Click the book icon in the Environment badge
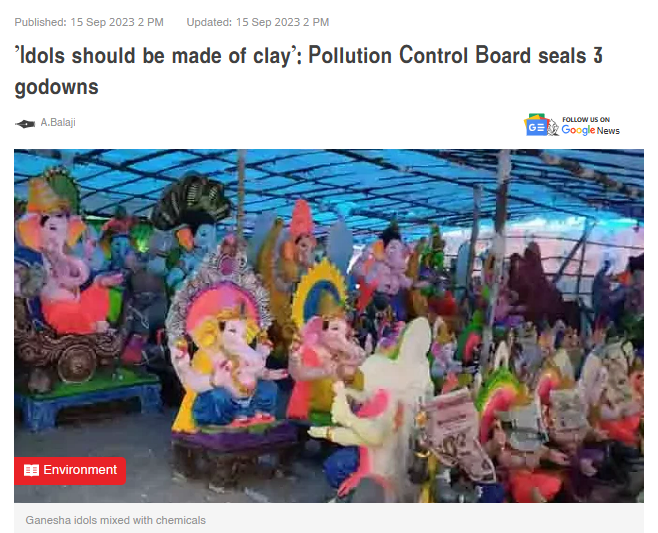The width and height of the screenshot is (658, 533). pos(31,470)
